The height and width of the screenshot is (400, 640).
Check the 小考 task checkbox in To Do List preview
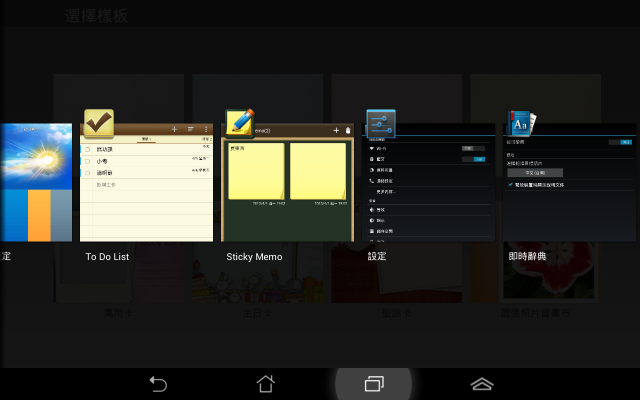coord(87,161)
